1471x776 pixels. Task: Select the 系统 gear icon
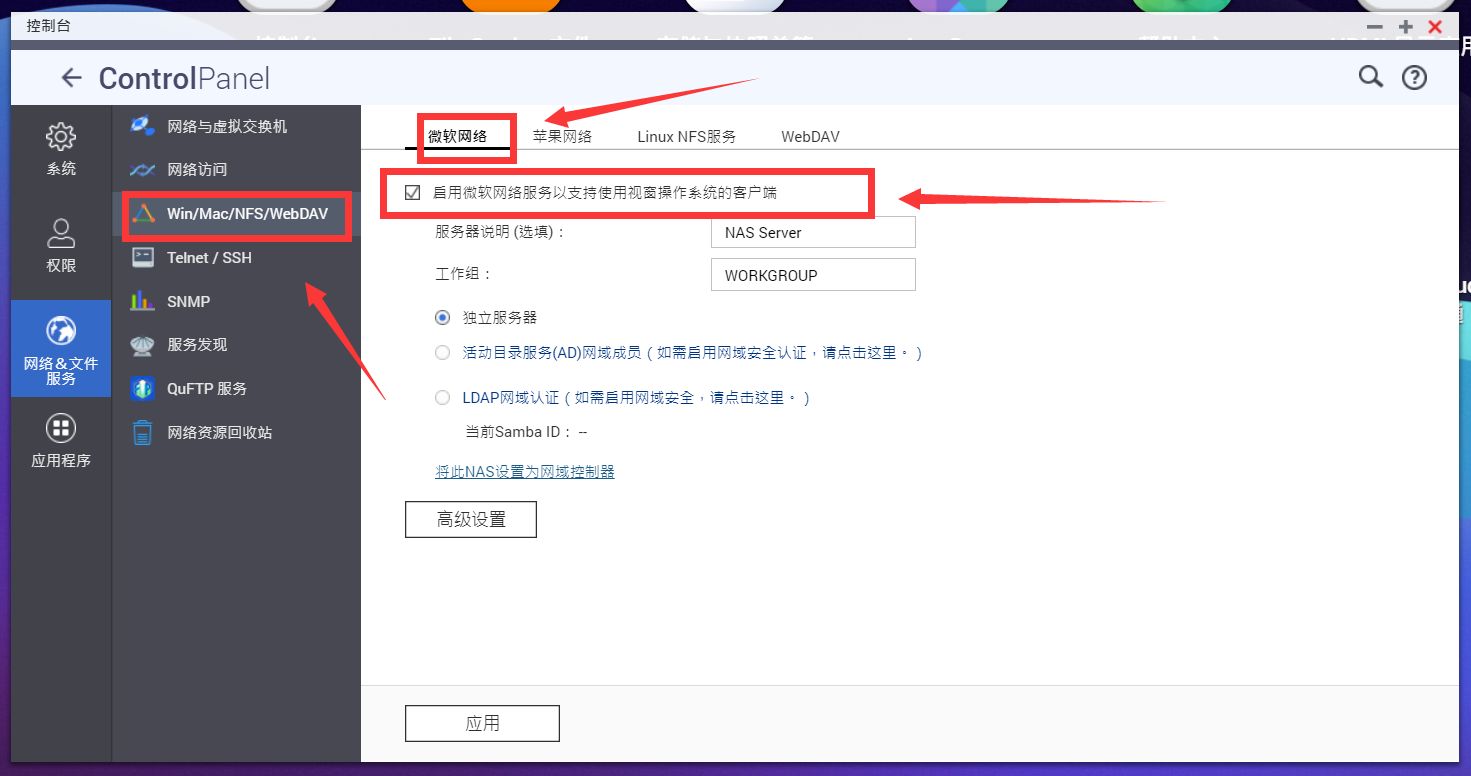(61, 137)
